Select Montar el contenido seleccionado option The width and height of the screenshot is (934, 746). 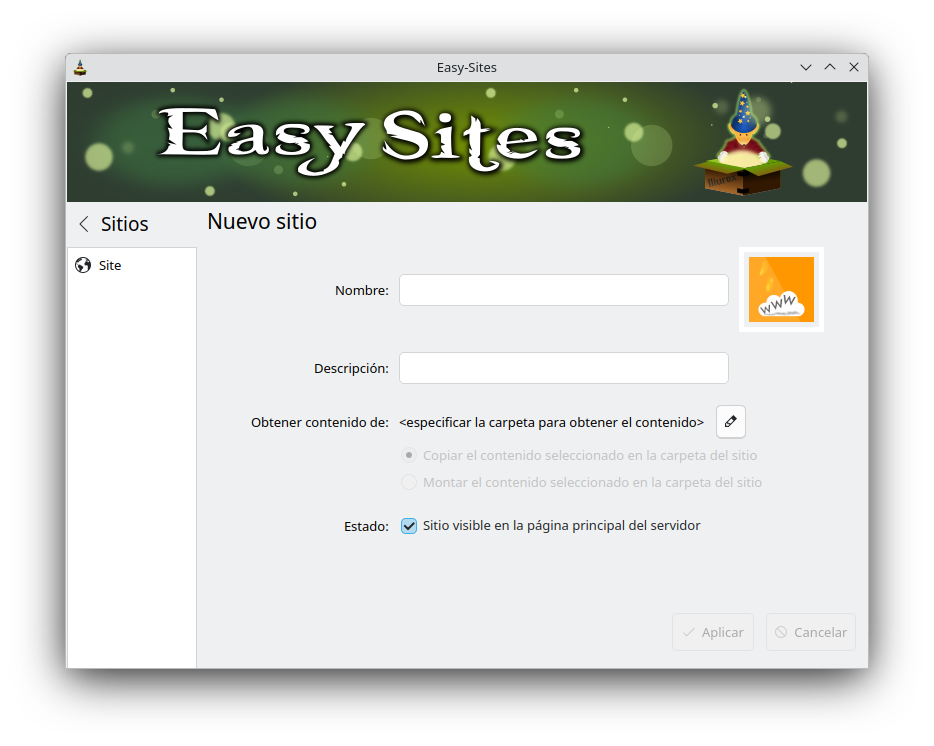pos(409,481)
